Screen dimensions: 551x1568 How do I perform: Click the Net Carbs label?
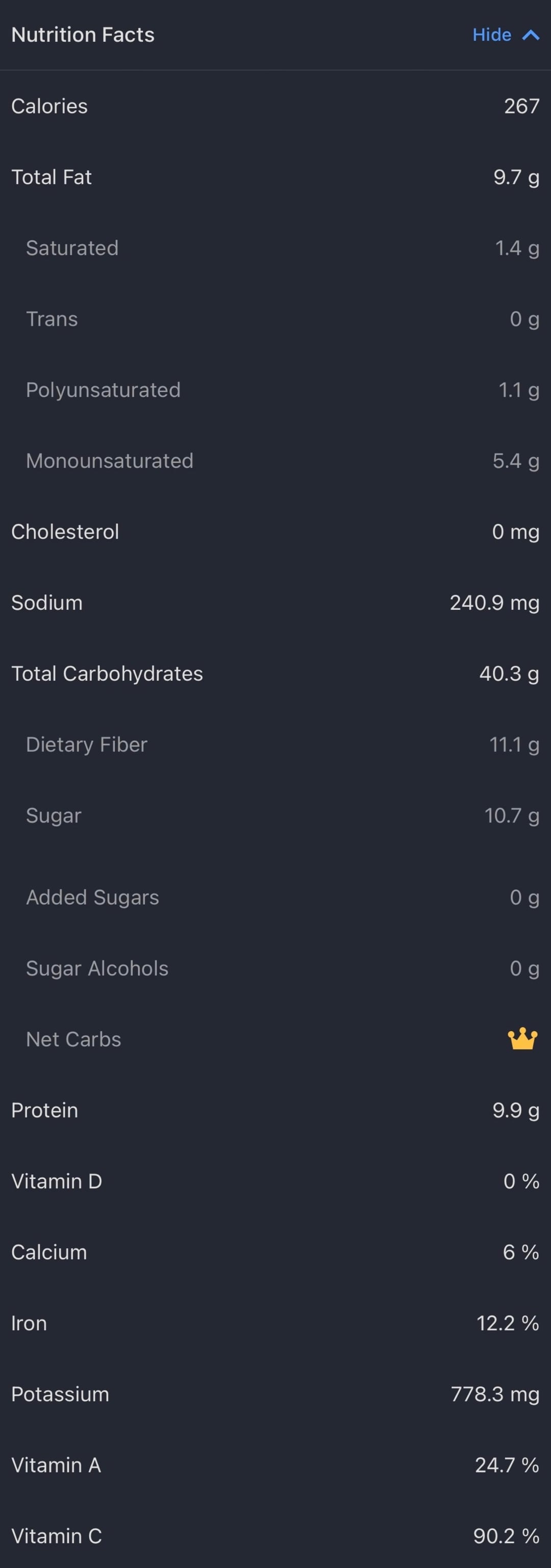coord(73,1039)
